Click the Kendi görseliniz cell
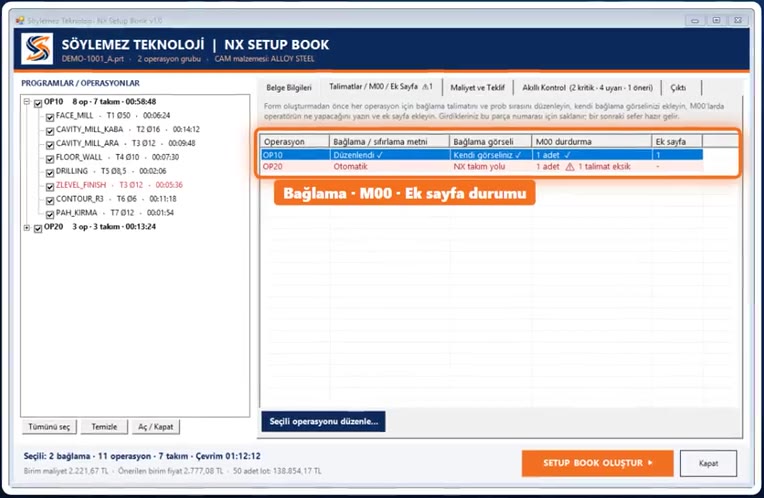The image size is (764, 498). 490,155
